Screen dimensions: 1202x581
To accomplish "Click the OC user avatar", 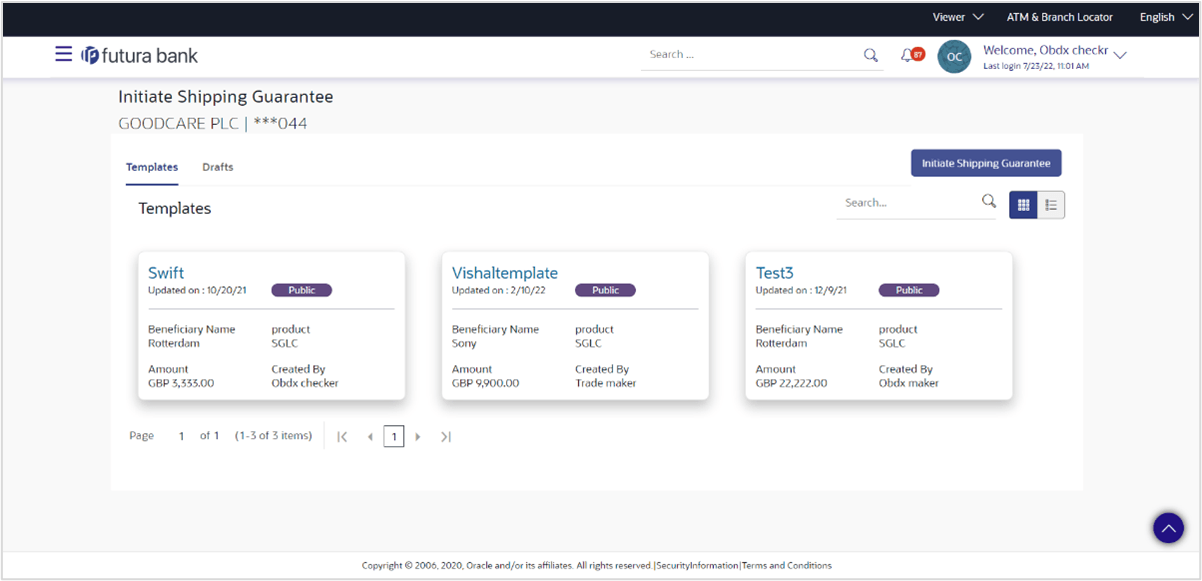I will coord(954,57).
